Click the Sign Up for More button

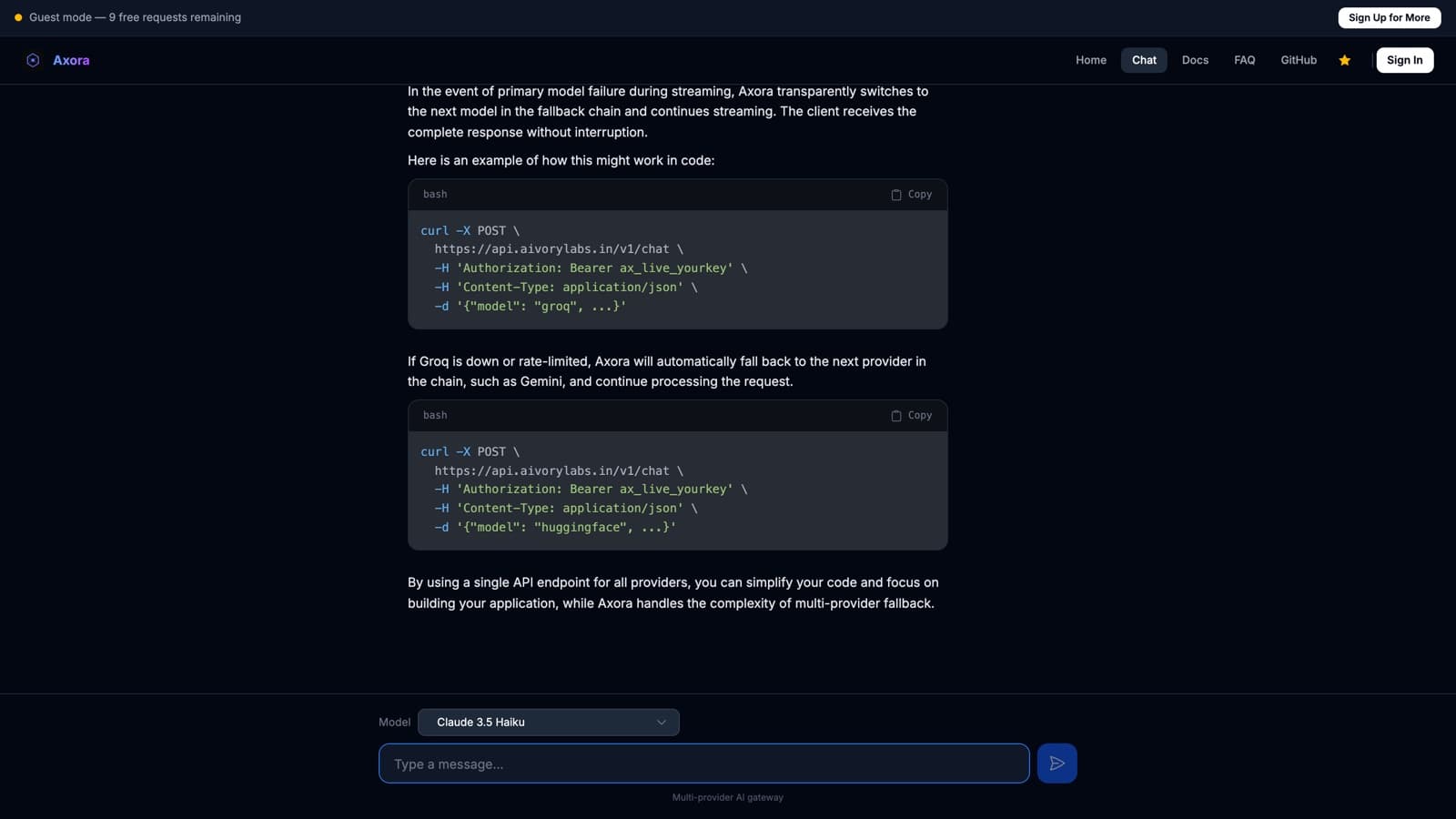pos(1389,17)
